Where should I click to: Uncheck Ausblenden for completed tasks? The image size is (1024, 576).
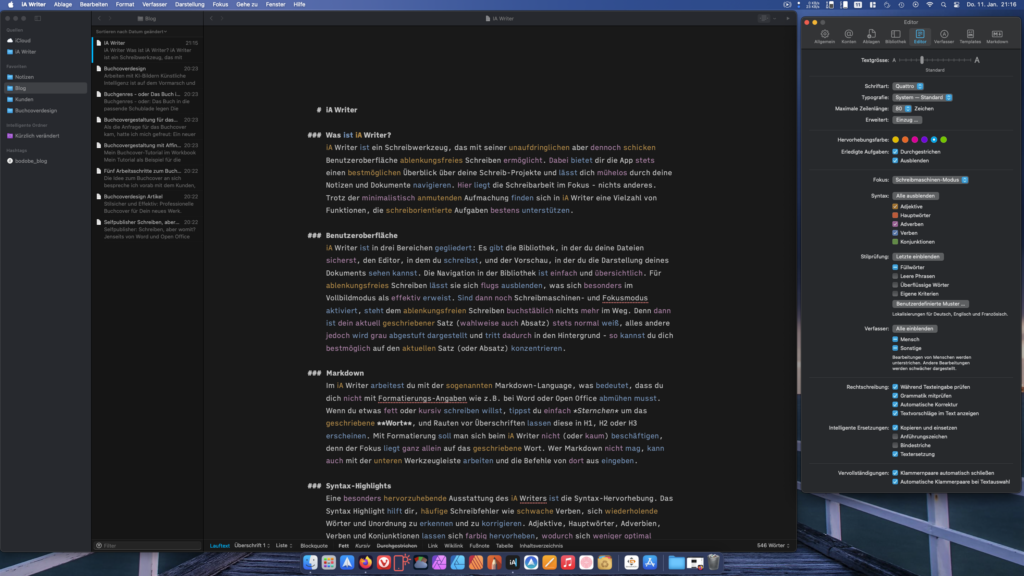pos(895,161)
